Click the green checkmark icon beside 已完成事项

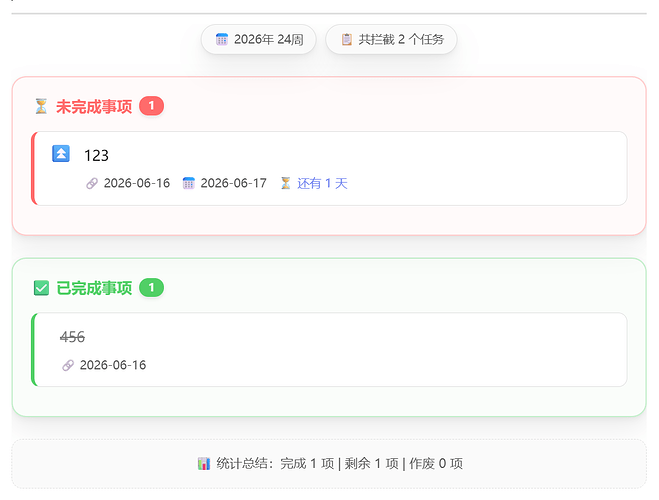41,288
